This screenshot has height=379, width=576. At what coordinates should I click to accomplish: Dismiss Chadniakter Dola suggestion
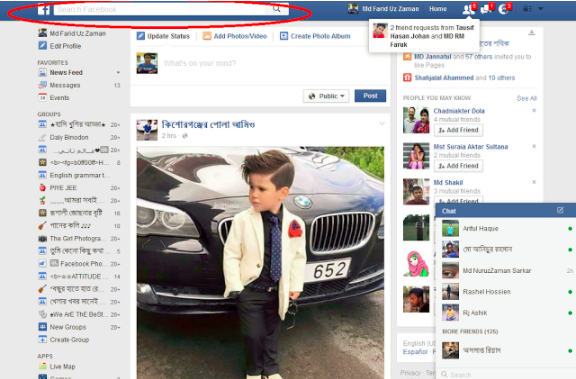(x=534, y=111)
